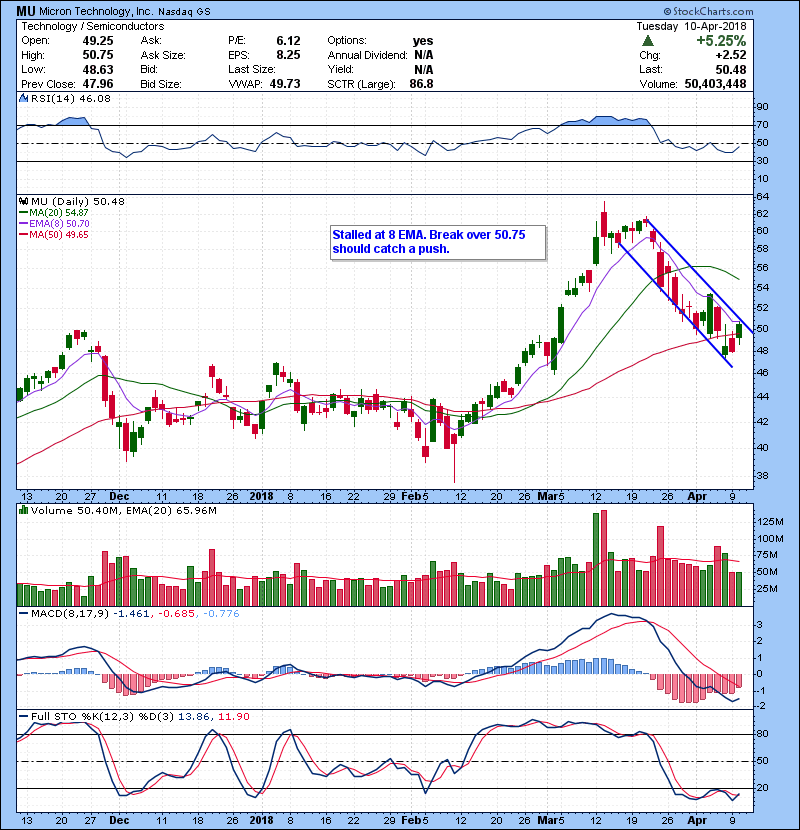Click the Volume 50.40M, EMA(20) 65.96M label

124,510
